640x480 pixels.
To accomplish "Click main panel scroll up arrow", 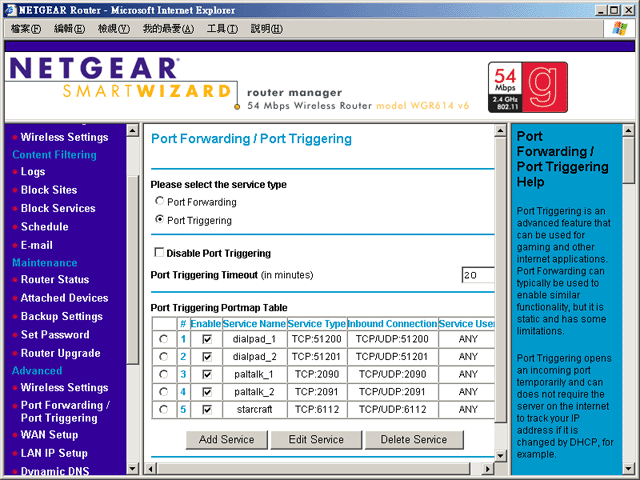I will pos(500,131).
